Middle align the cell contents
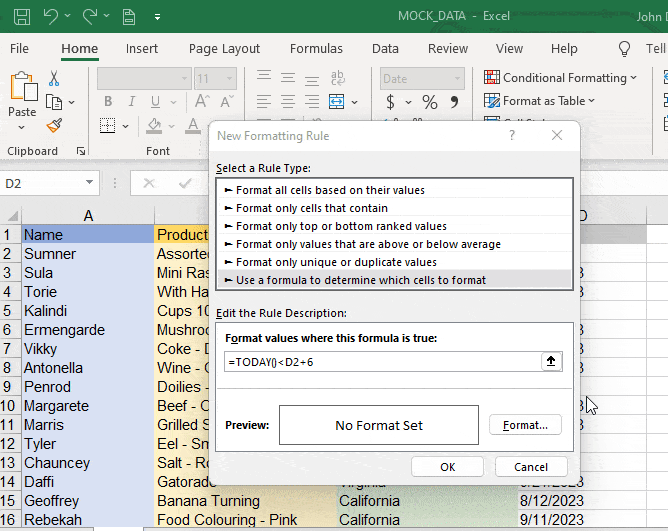The image size is (668, 531). 288,78
